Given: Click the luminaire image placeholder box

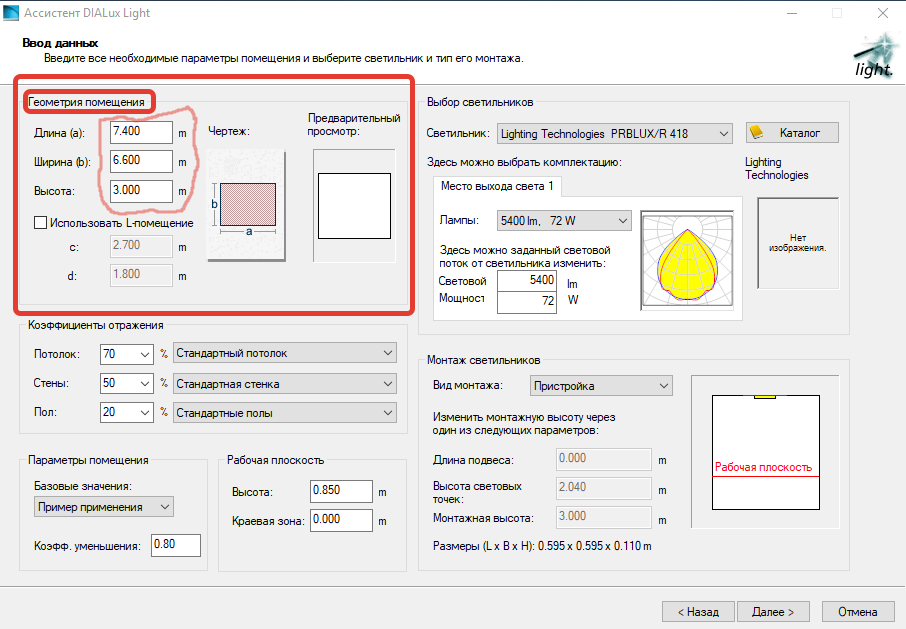Looking at the screenshot, I should click(x=797, y=242).
